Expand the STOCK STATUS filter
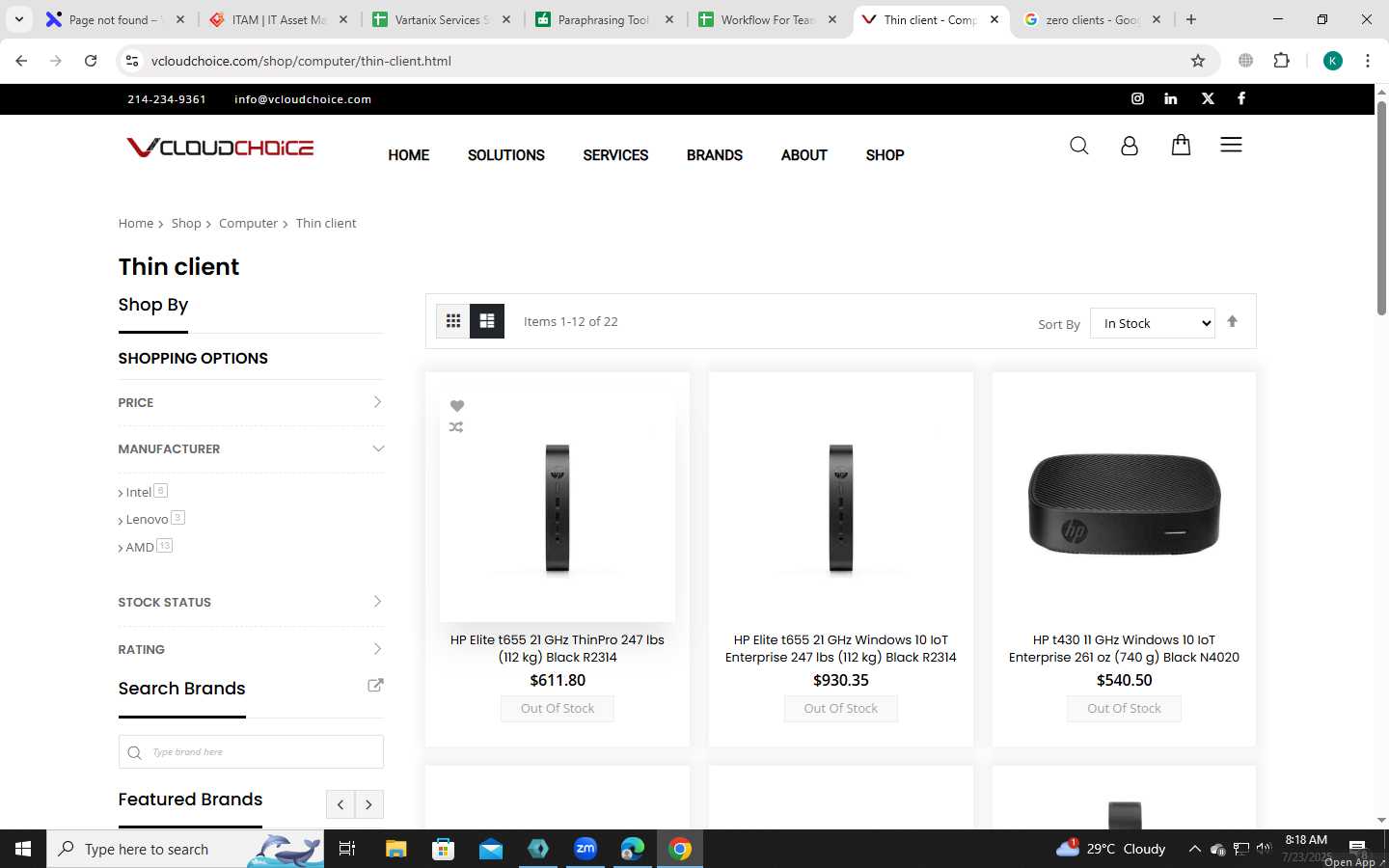The height and width of the screenshot is (868, 1389). coord(251,602)
